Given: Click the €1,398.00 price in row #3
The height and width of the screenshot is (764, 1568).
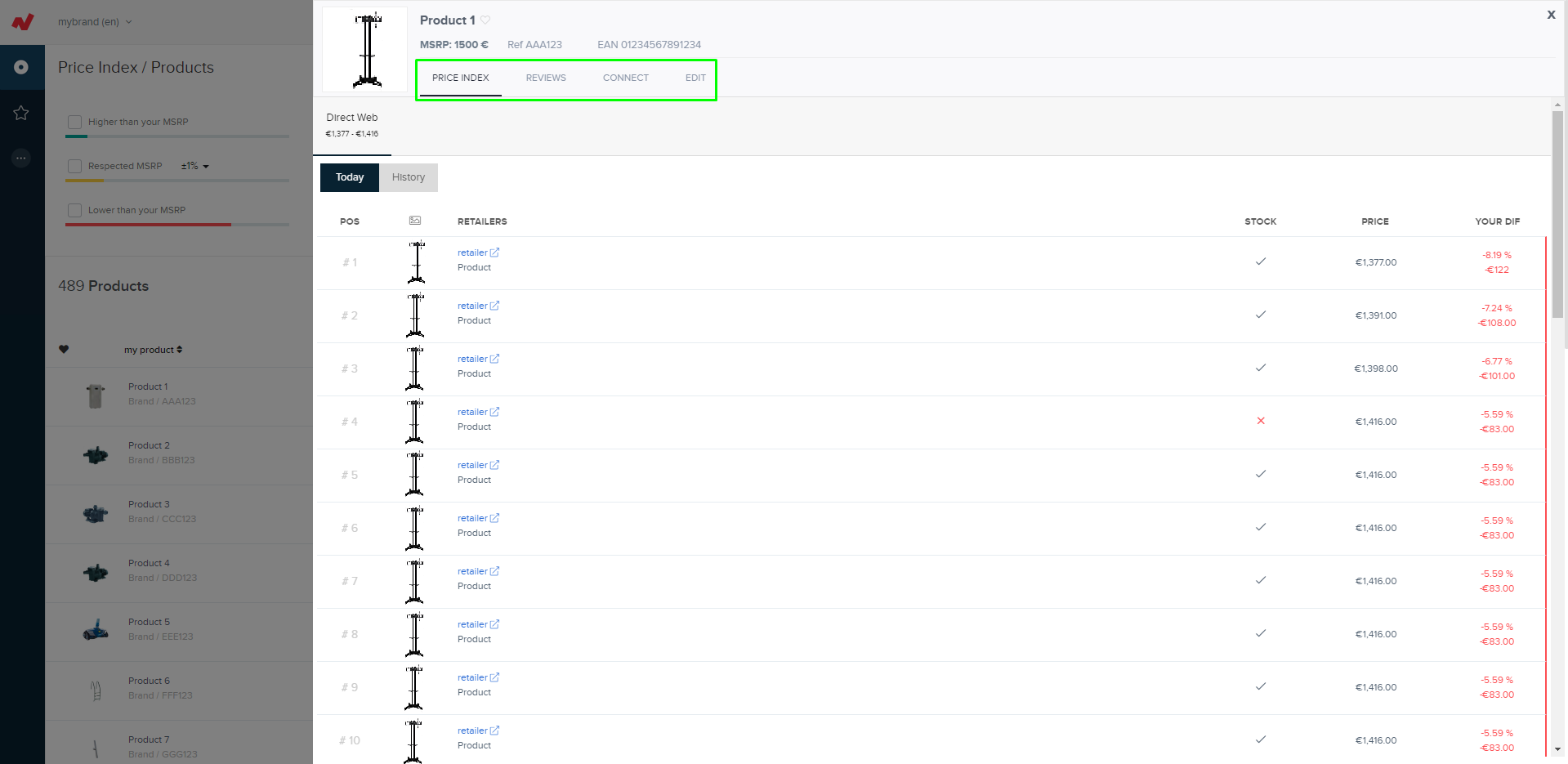Looking at the screenshot, I should [1376, 369].
